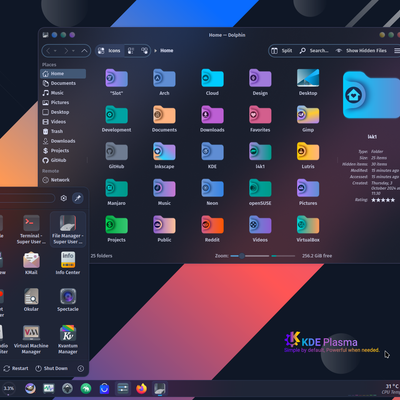The image size is (400, 400).
Task: Select the Neon folder icon
Action: (212, 188)
